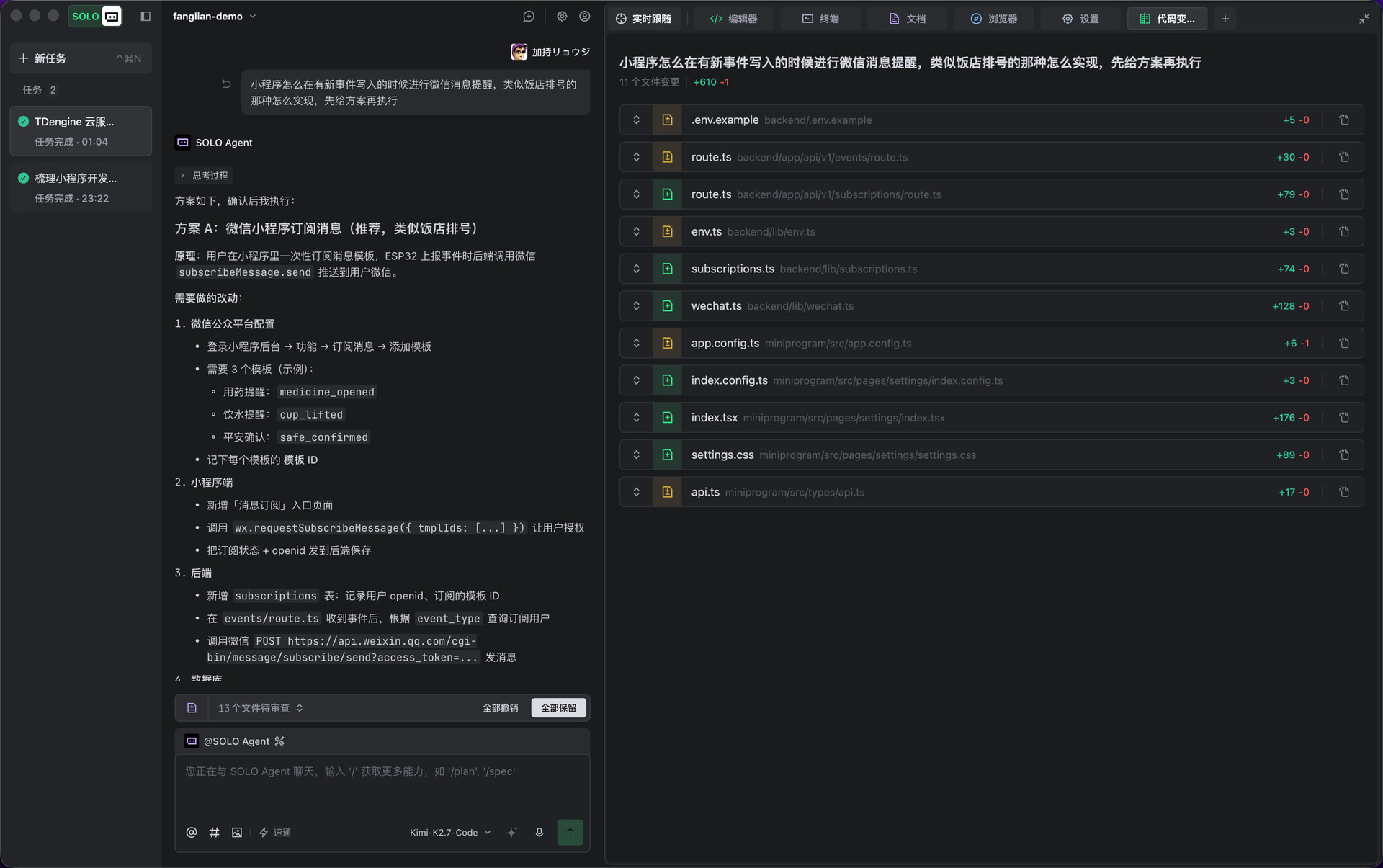Screen dimensions: 1383x868
Task: Attach an image using the picture icon
Action: coord(237,833)
